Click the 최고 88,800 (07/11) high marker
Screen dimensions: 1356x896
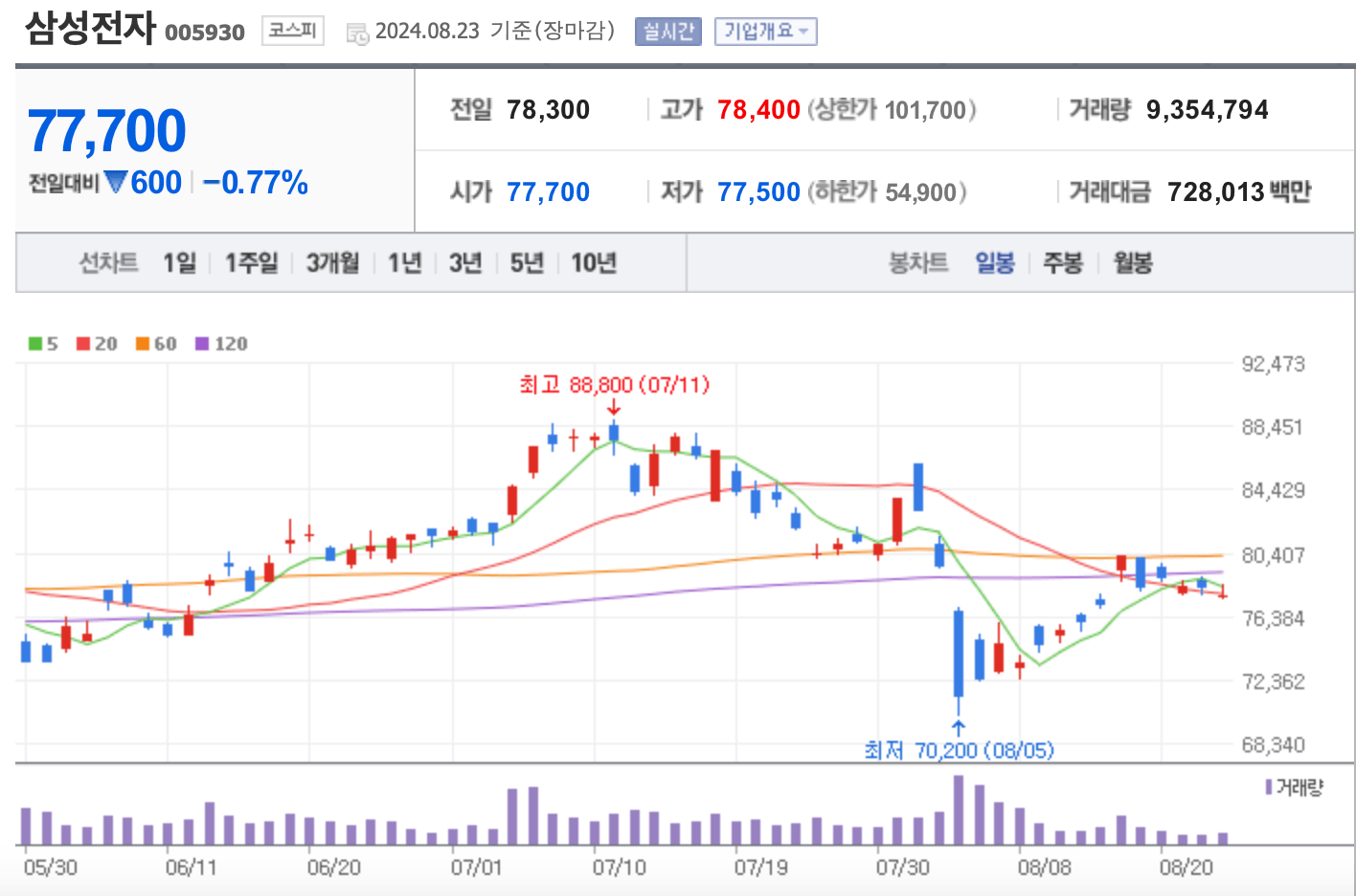click(x=615, y=385)
